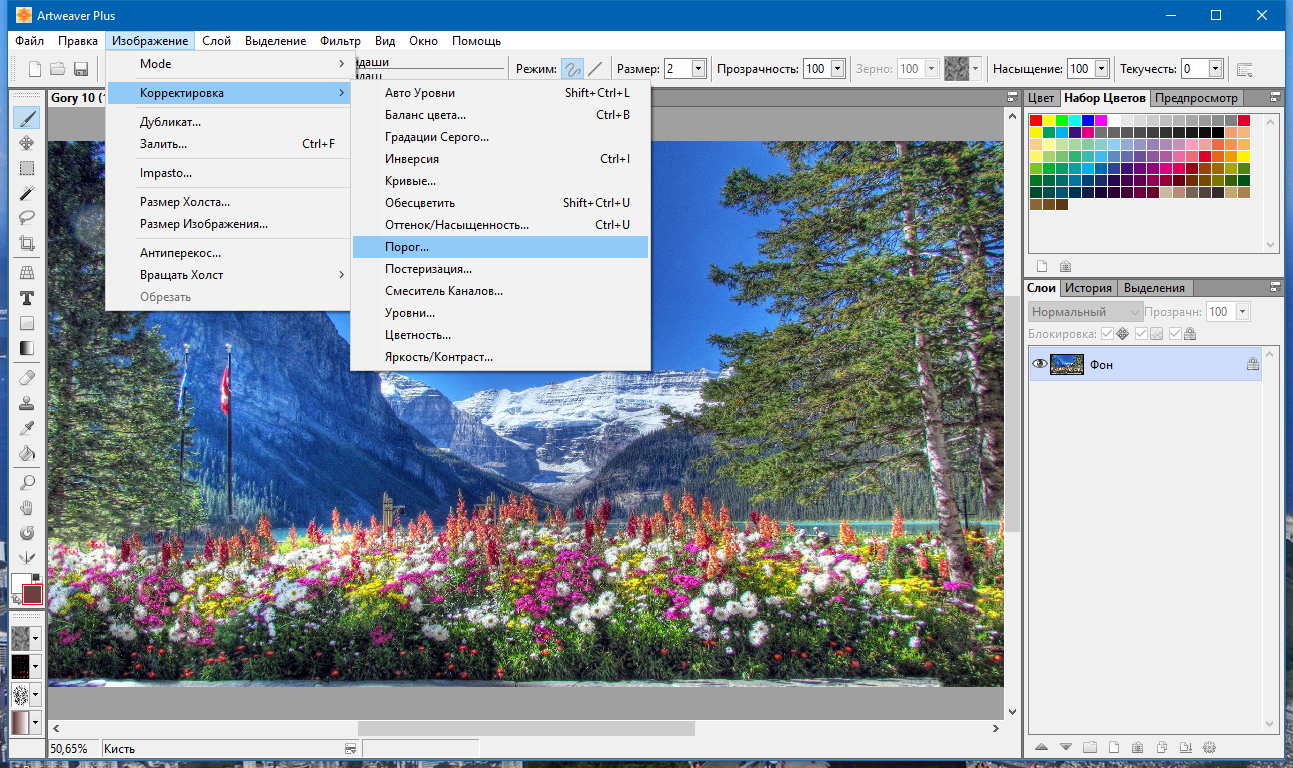Activate the Crop tool
This screenshot has width=1293, height=768.
point(27,243)
